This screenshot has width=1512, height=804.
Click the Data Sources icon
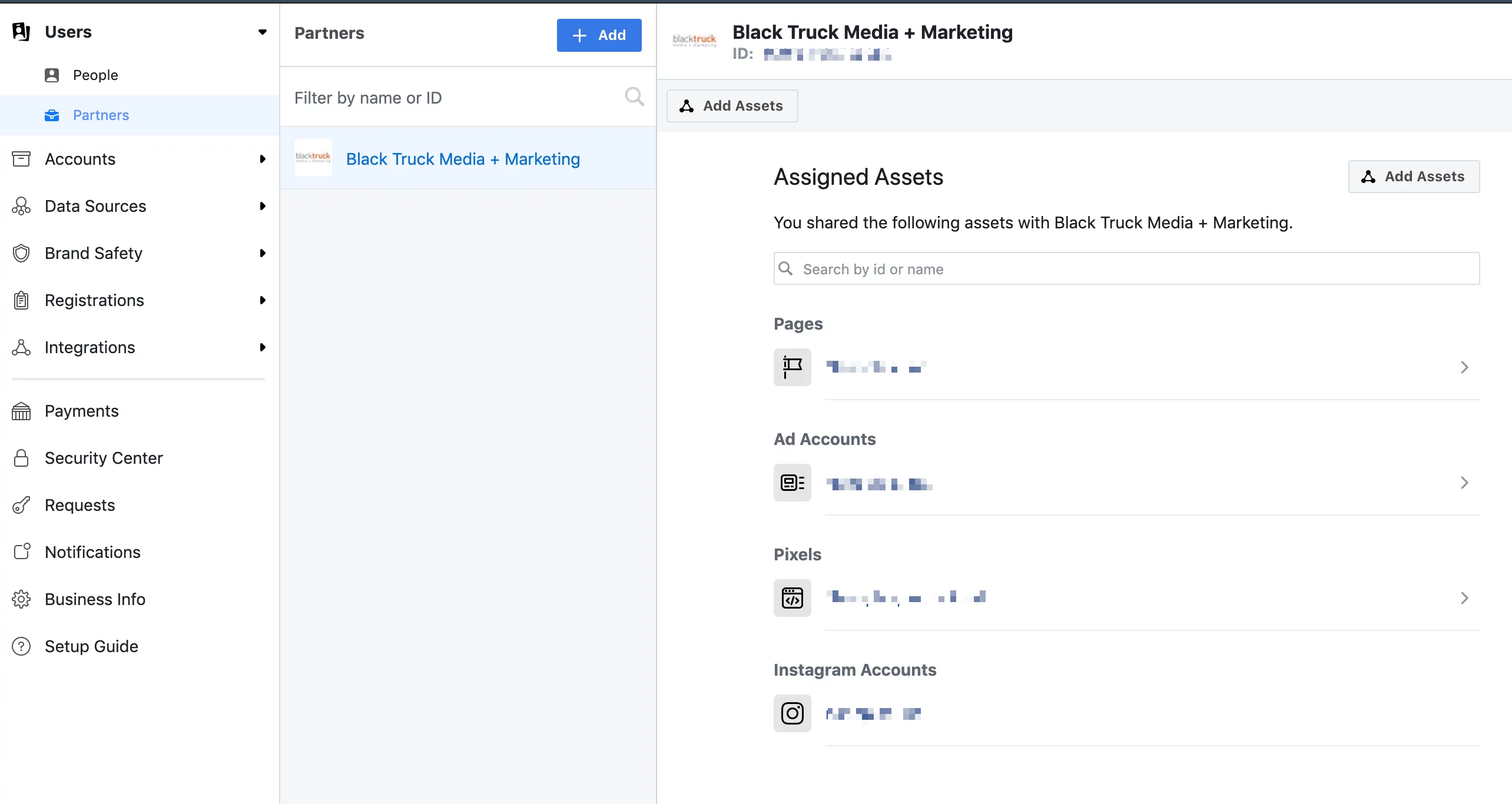(x=21, y=206)
